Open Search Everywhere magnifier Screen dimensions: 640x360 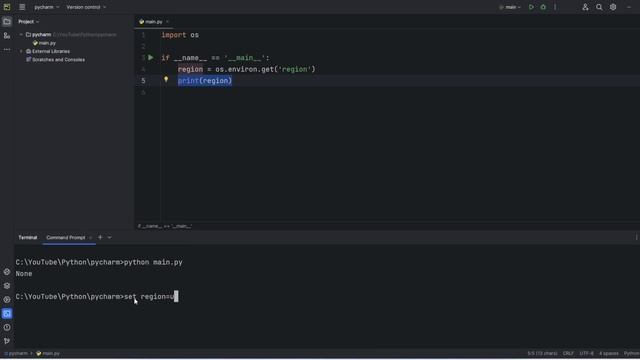click(599, 7)
